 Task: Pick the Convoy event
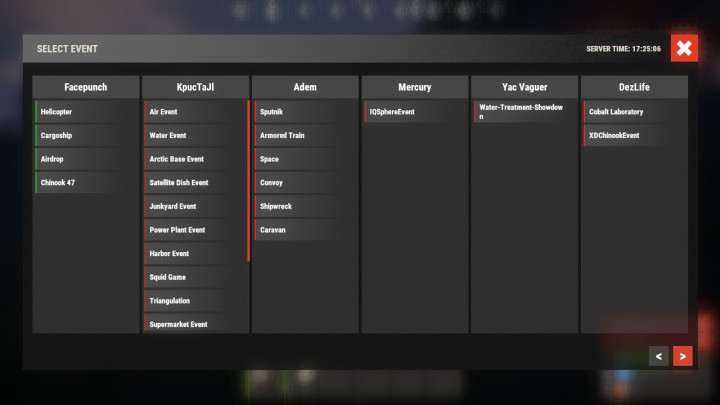click(305, 182)
